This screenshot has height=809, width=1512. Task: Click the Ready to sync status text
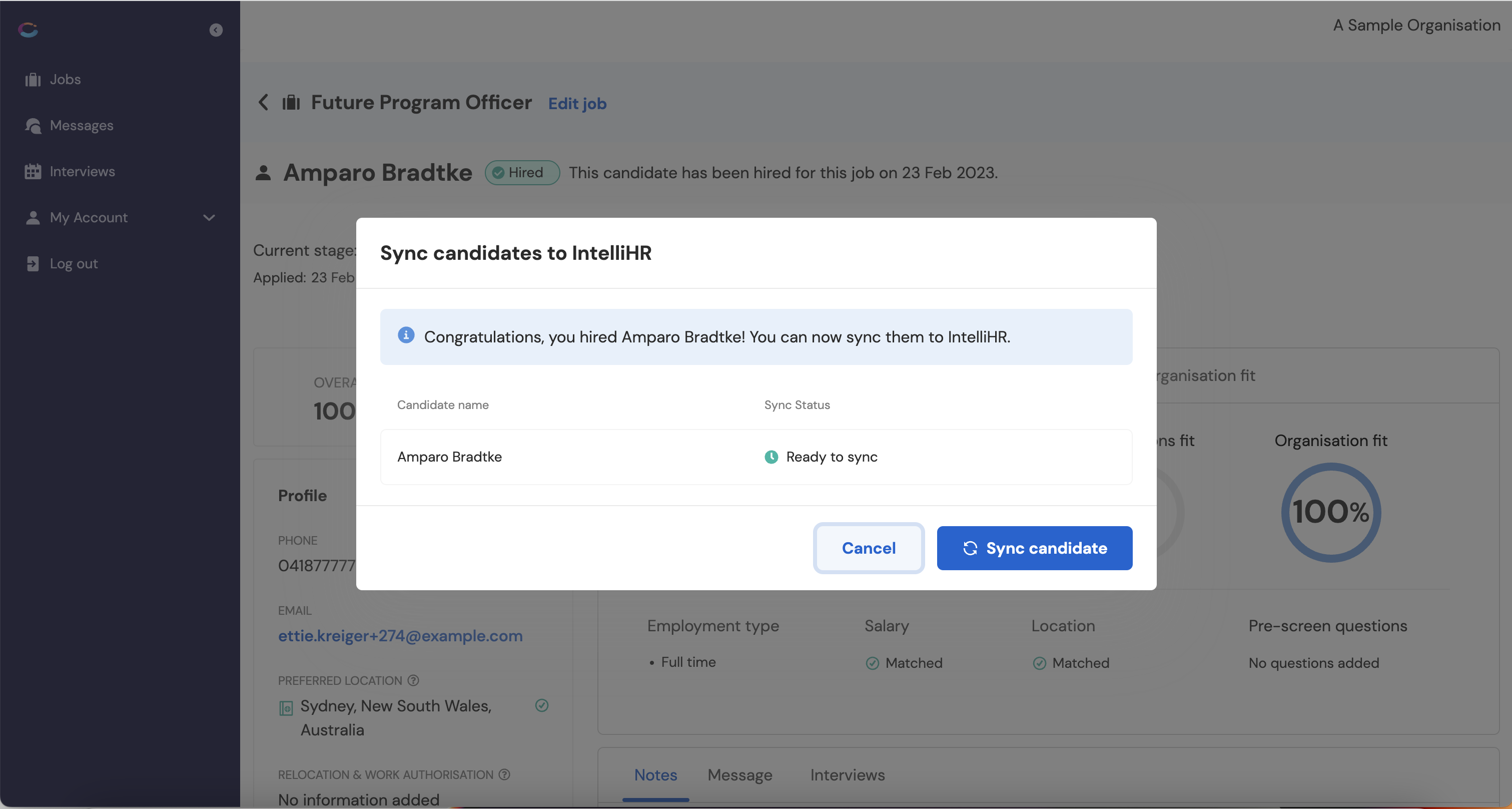832,457
